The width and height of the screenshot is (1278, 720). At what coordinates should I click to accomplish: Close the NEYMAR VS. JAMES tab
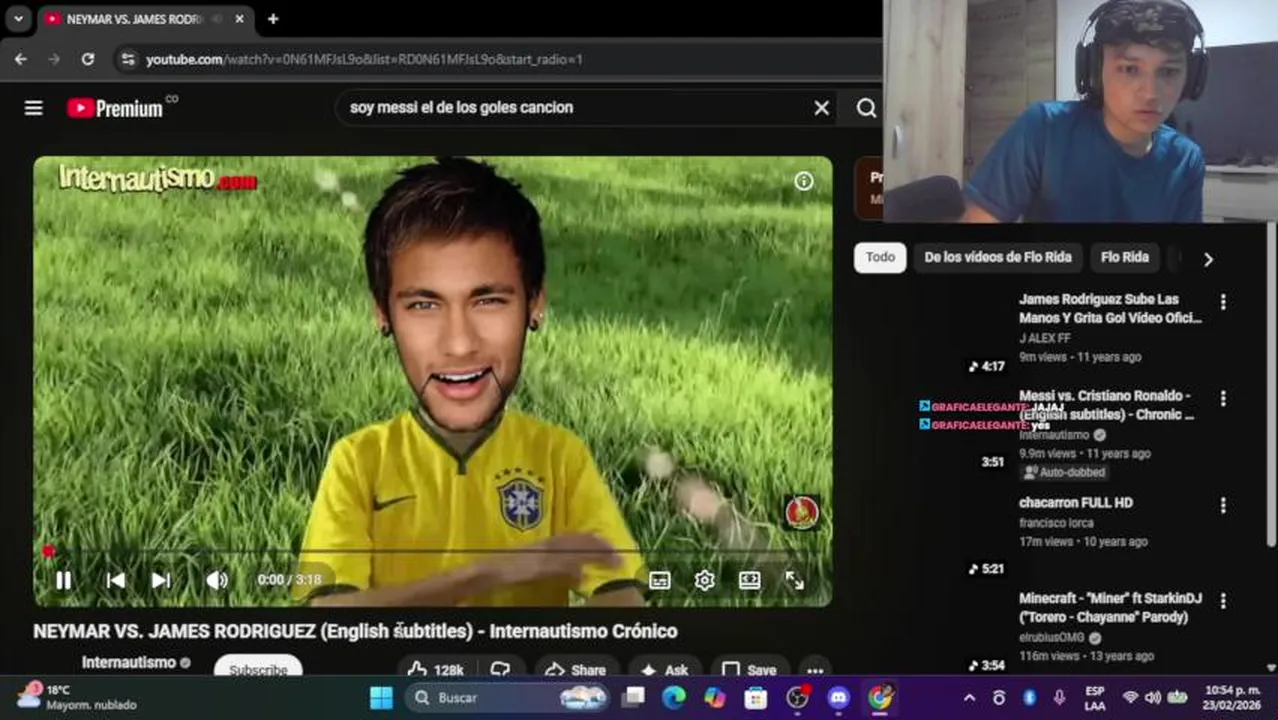tap(239, 19)
